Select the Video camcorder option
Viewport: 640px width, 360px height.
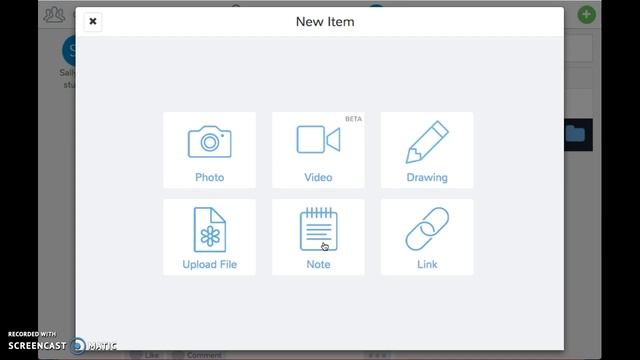(318, 150)
